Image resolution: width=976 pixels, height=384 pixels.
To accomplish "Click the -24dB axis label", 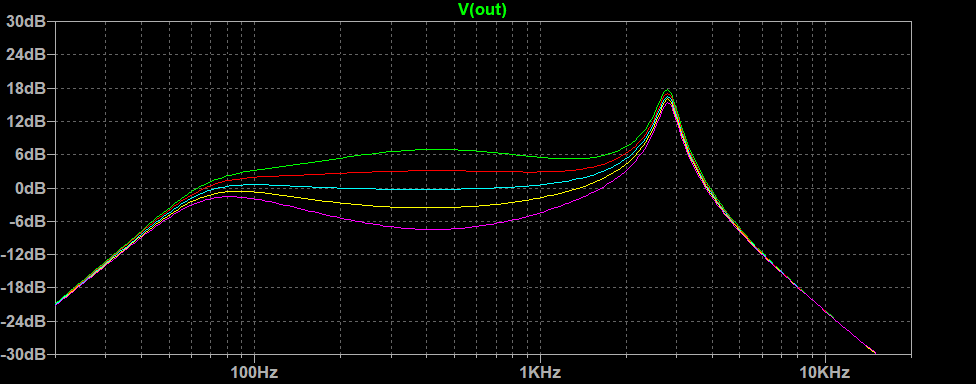I will coord(24,321).
